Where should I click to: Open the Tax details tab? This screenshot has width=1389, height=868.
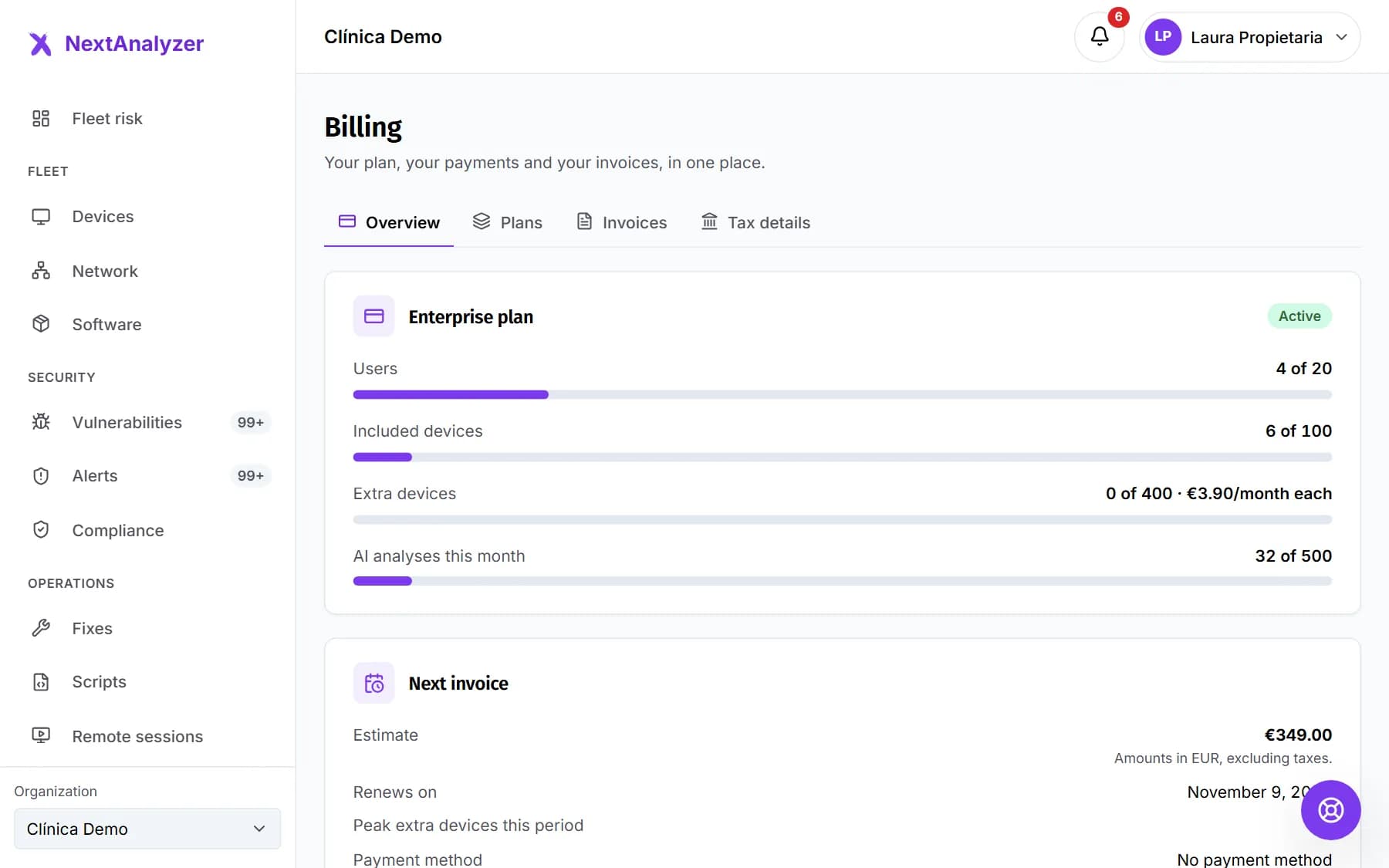pyautogui.click(x=755, y=223)
